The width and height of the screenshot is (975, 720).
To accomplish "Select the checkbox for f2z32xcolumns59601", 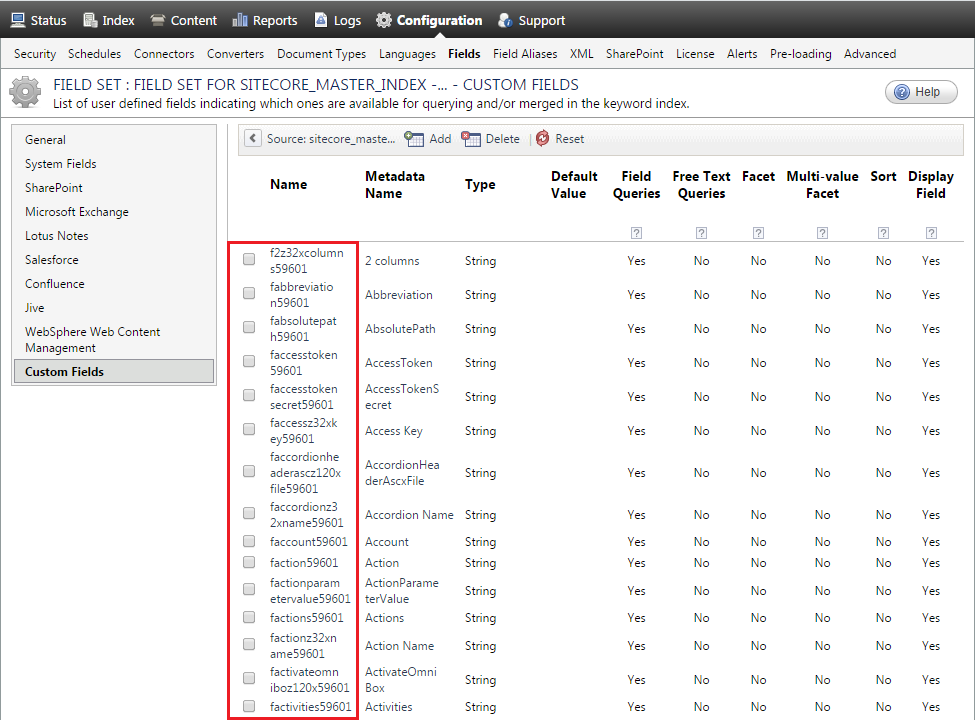I will pyautogui.click(x=248, y=259).
